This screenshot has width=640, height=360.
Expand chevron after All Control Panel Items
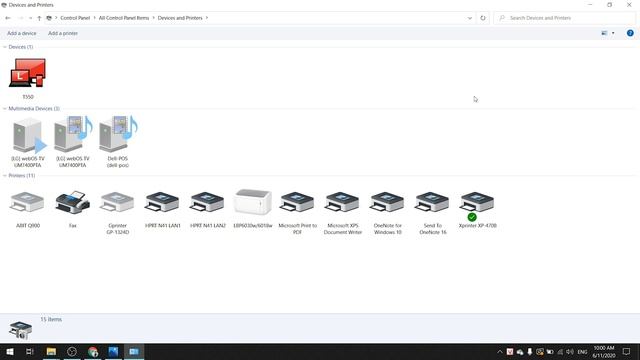point(153,18)
